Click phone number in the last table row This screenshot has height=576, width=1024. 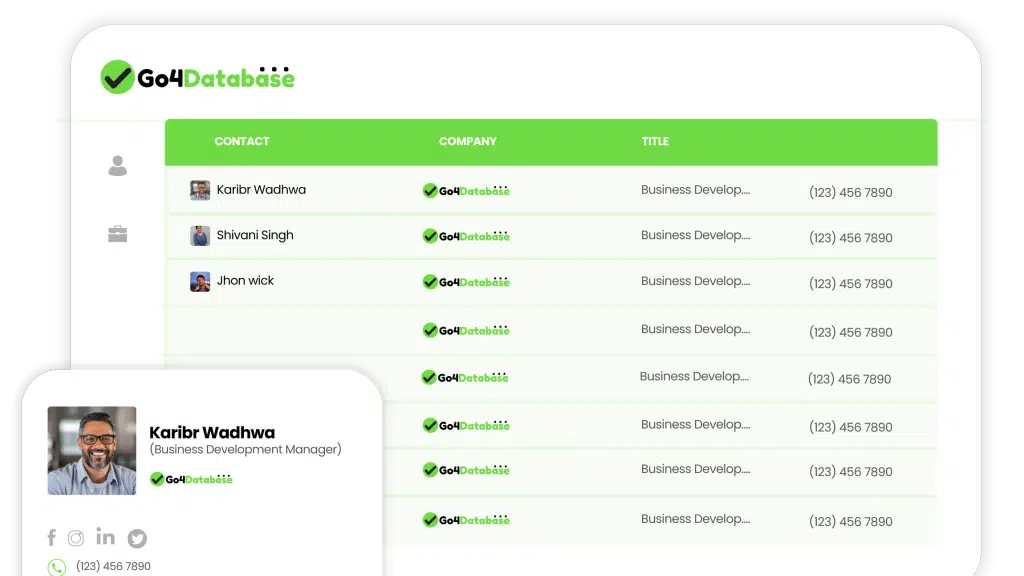coord(850,522)
